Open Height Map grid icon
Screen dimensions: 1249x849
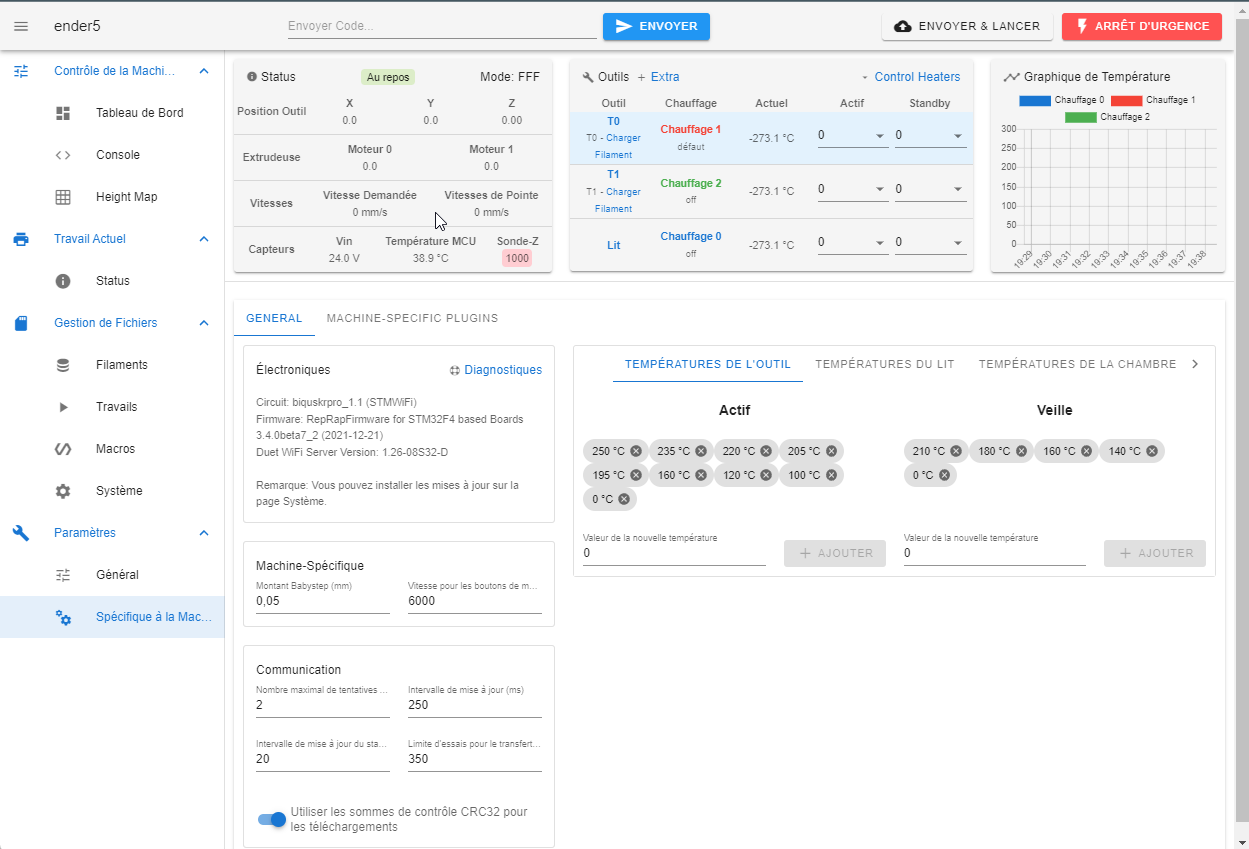[63, 197]
